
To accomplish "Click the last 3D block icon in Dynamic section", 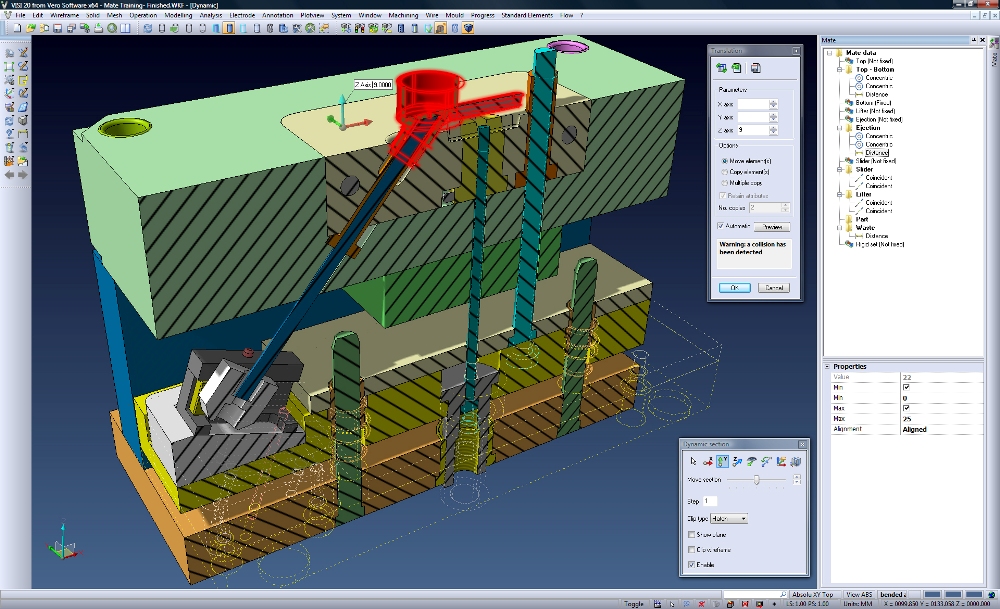I will click(x=796, y=461).
